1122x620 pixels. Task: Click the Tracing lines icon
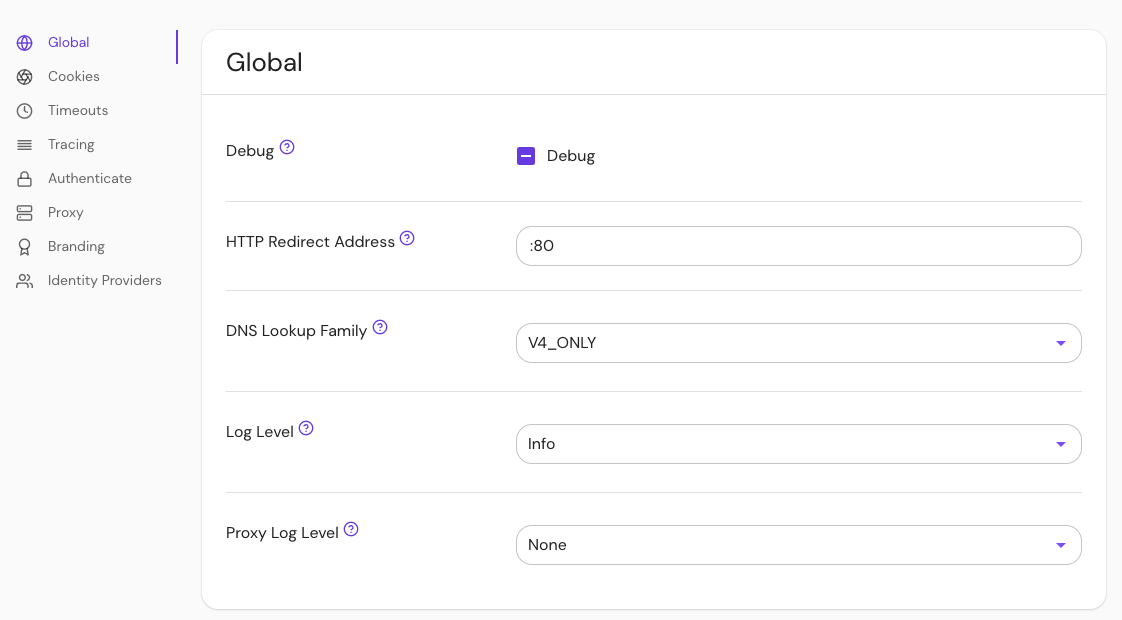pyautogui.click(x=24, y=145)
